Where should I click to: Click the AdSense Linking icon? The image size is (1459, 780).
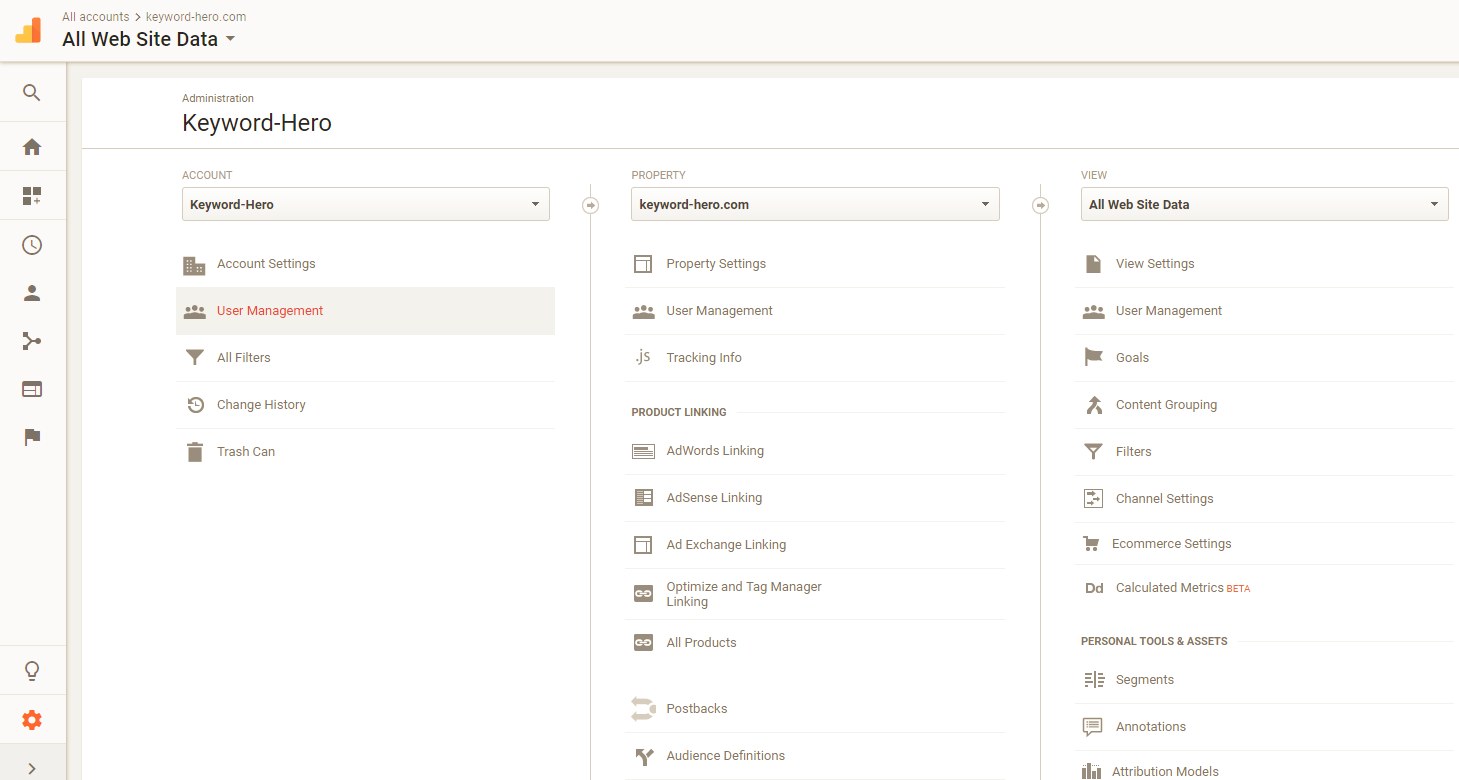click(x=644, y=497)
